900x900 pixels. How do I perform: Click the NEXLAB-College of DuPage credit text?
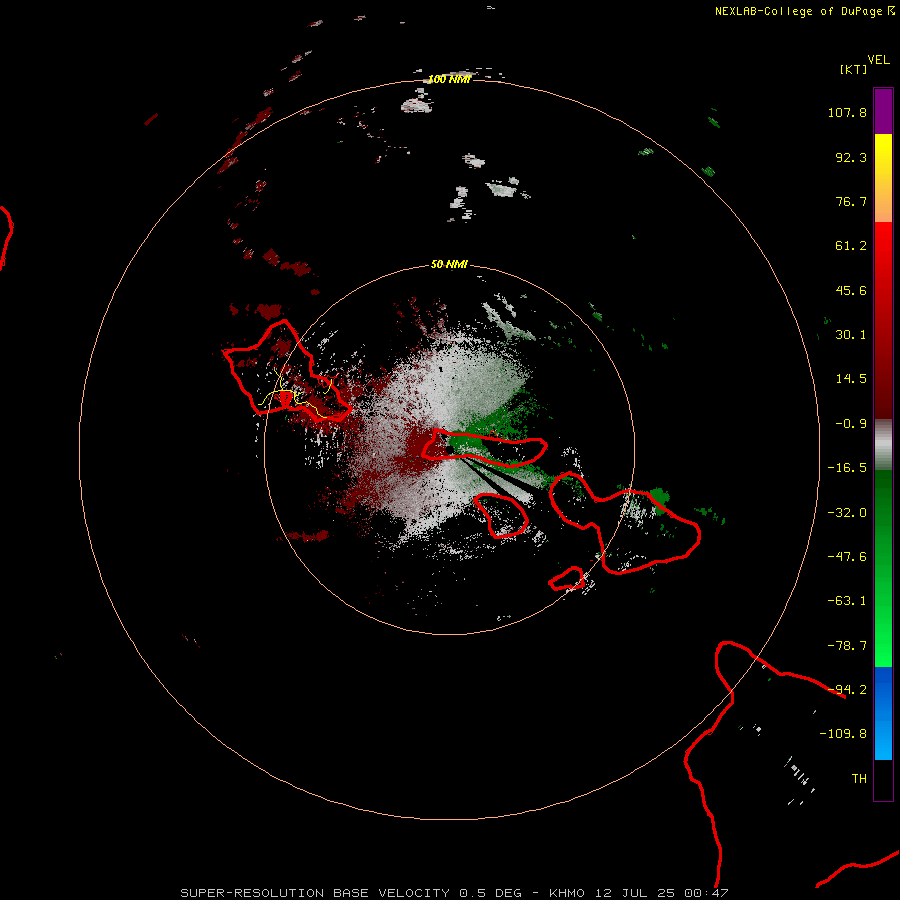coord(804,11)
